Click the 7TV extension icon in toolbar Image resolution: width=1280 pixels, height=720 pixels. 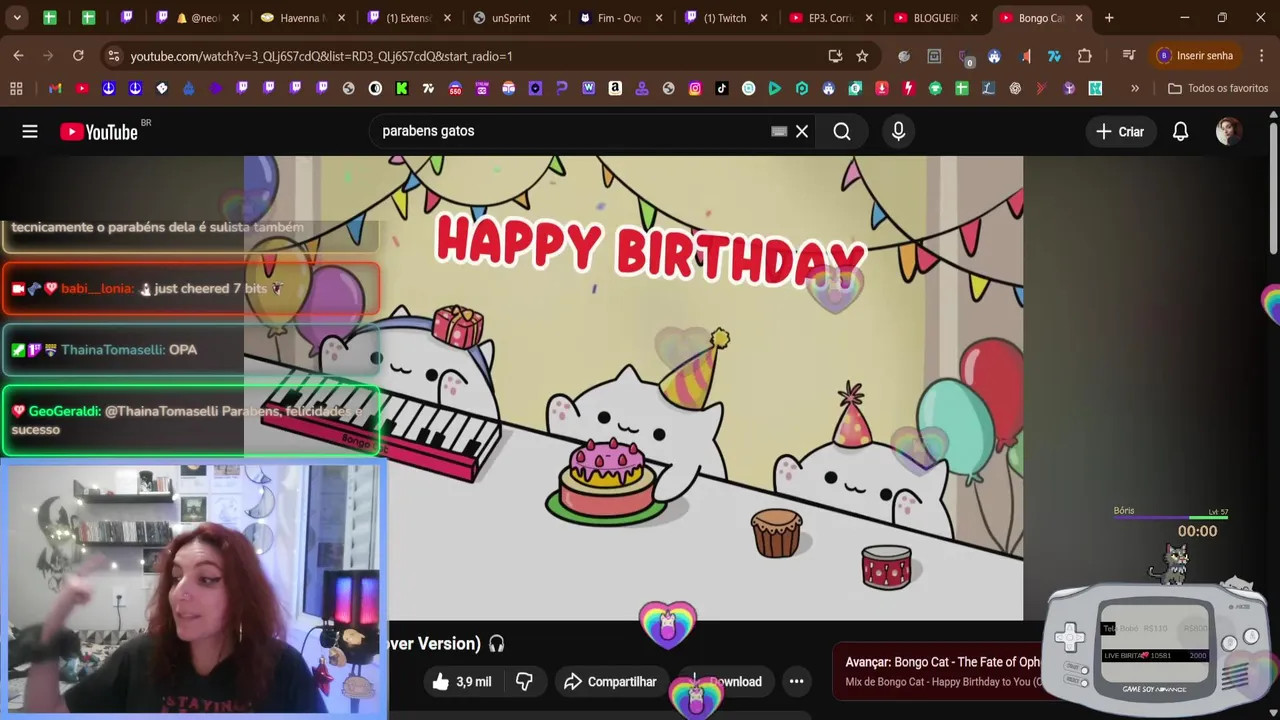pyautogui.click(x=1054, y=56)
